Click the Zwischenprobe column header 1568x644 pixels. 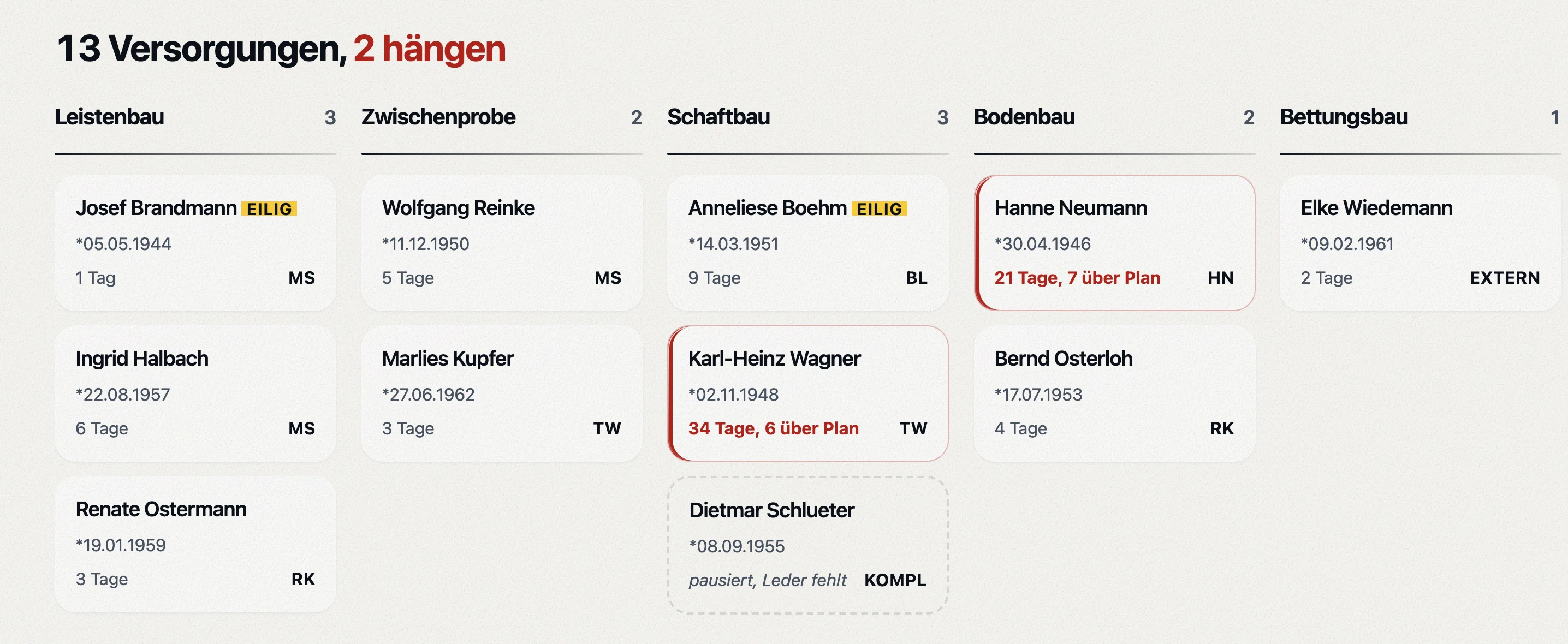[x=438, y=117]
